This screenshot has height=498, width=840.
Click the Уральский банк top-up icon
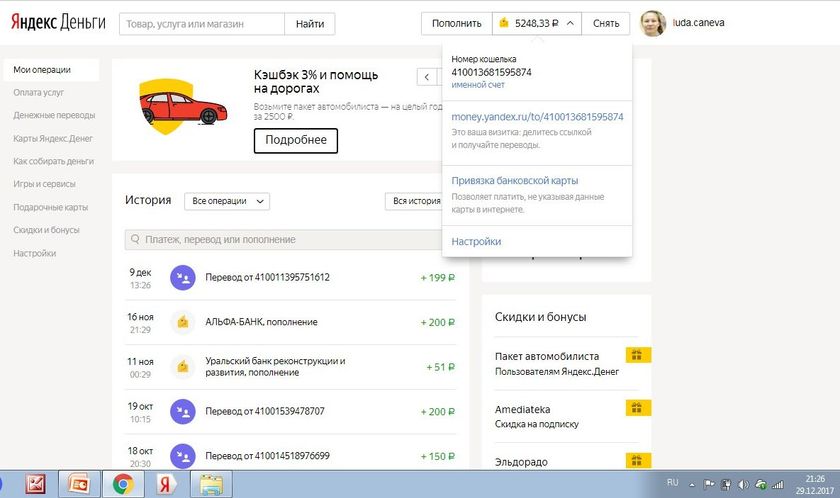tap(183, 367)
